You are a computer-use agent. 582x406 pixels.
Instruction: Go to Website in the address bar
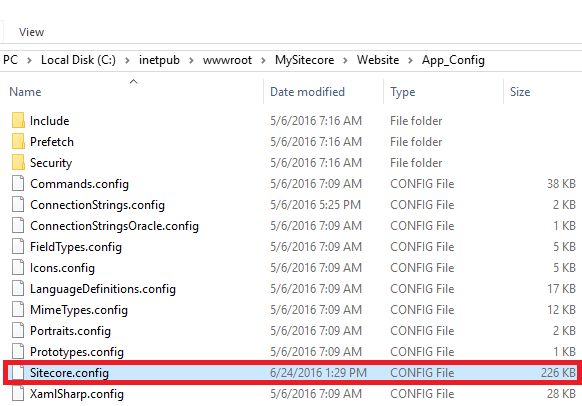tap(378, 60)
